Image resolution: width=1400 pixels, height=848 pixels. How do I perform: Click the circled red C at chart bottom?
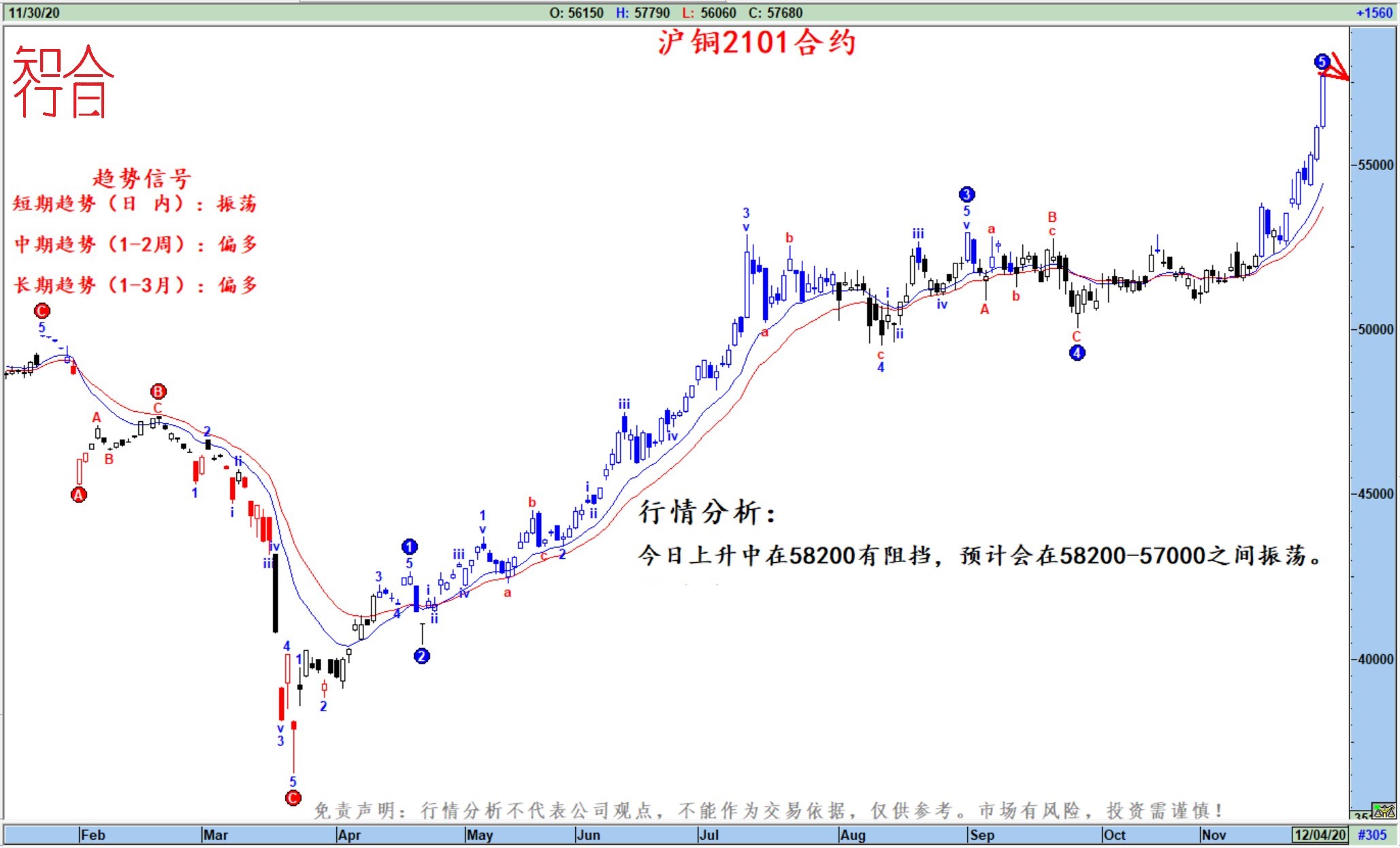pos(293,798)
